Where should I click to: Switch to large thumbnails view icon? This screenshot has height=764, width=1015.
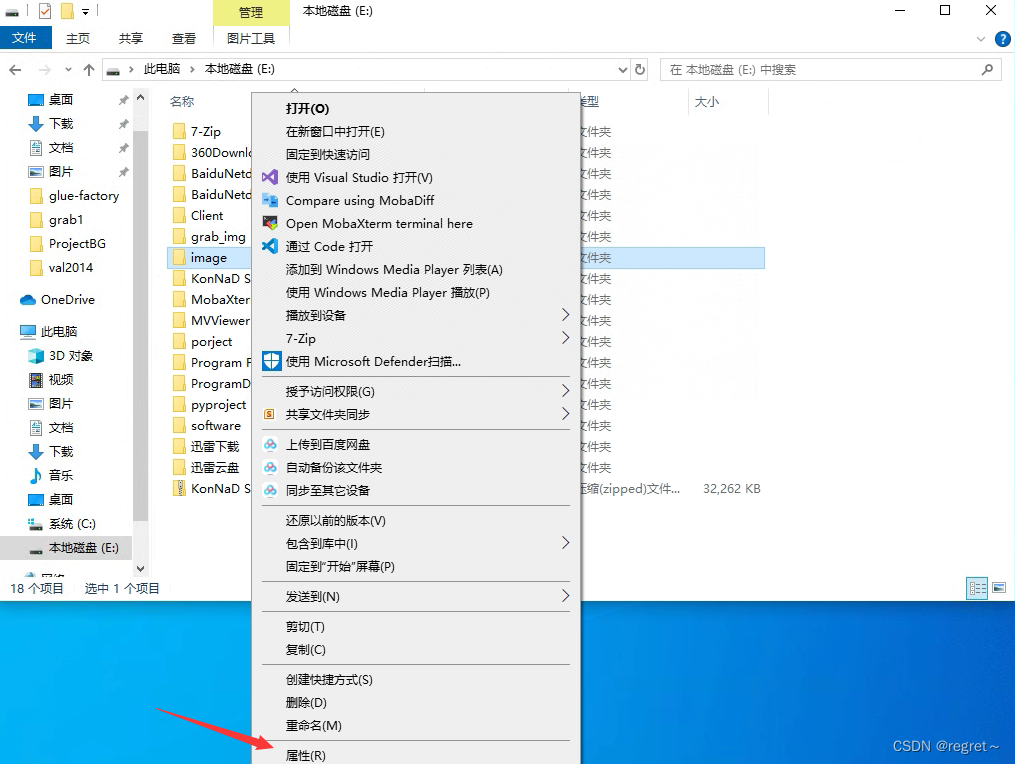999,588
